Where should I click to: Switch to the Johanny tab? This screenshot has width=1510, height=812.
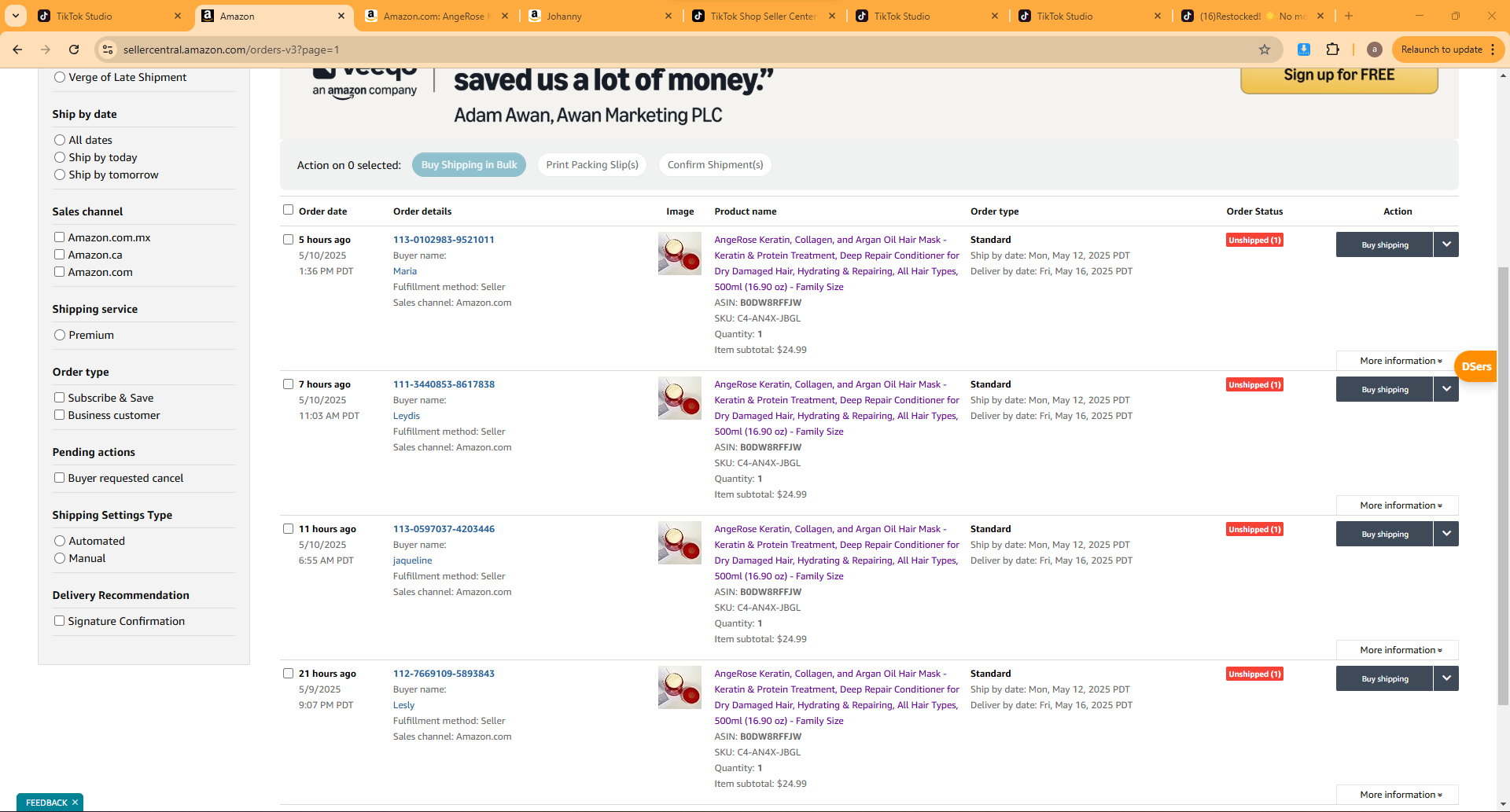click(x=602, y=16)
